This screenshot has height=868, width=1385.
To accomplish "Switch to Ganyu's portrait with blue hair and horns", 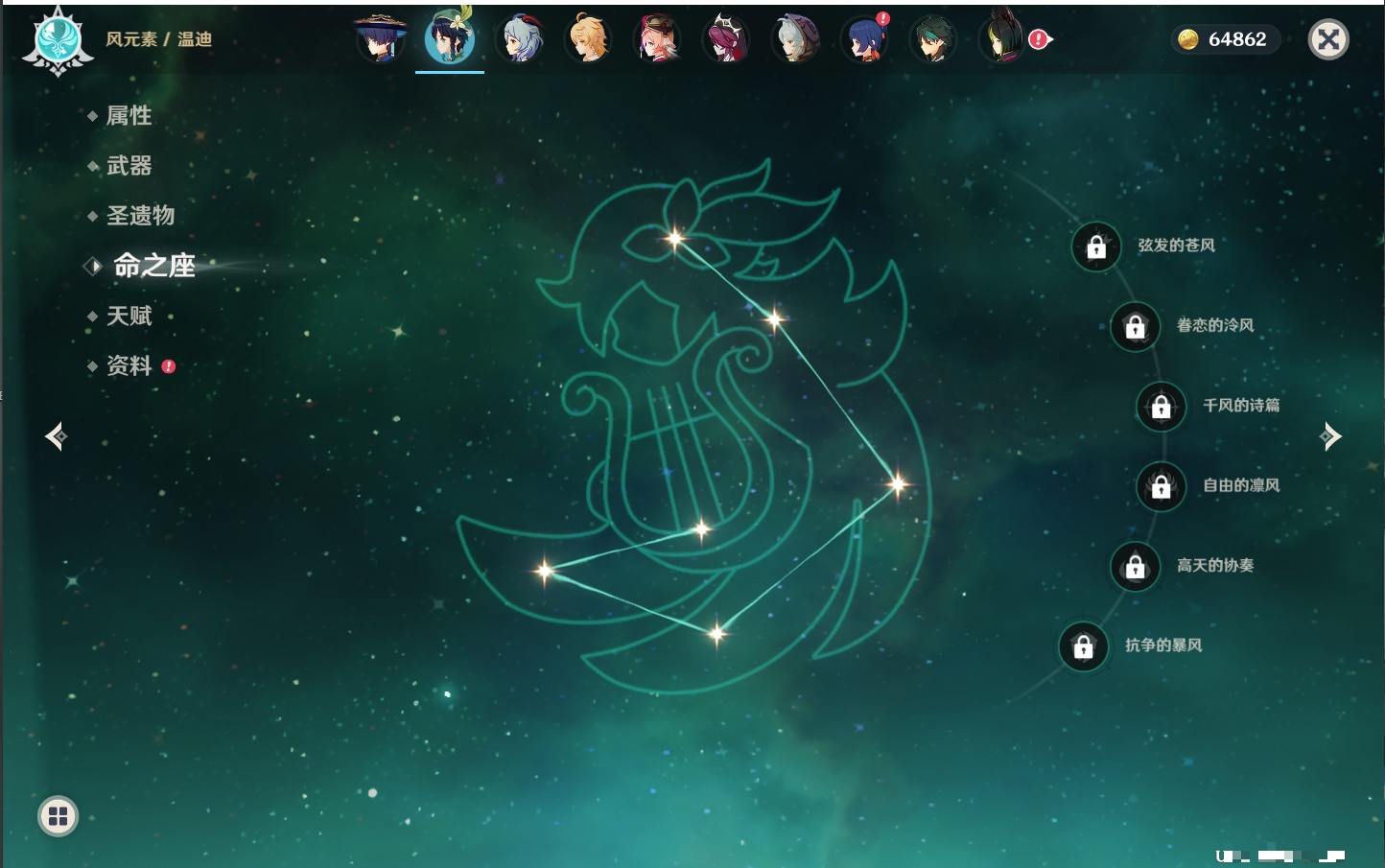I will pos(520,39).
